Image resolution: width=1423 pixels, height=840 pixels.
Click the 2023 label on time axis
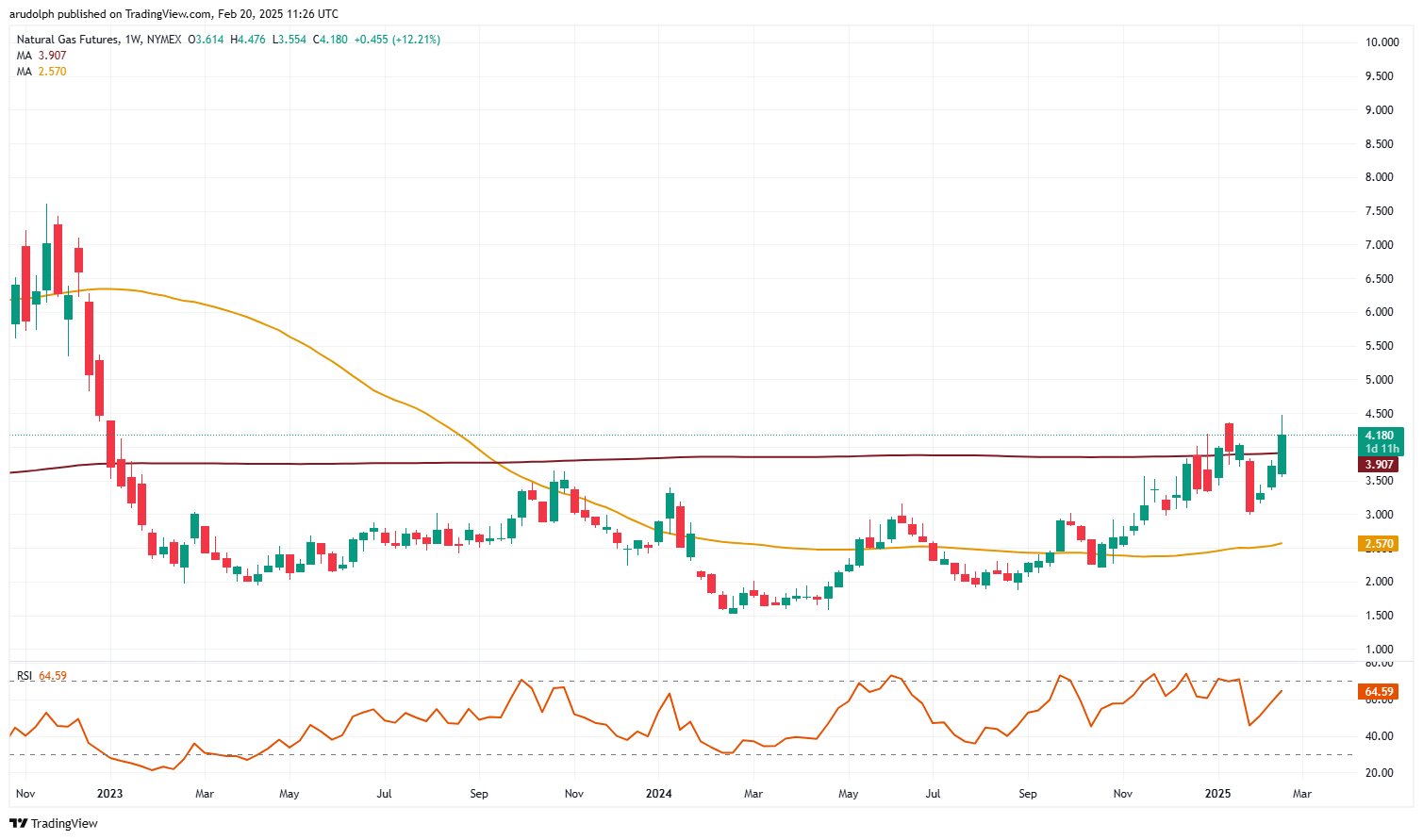coord(109,794)
